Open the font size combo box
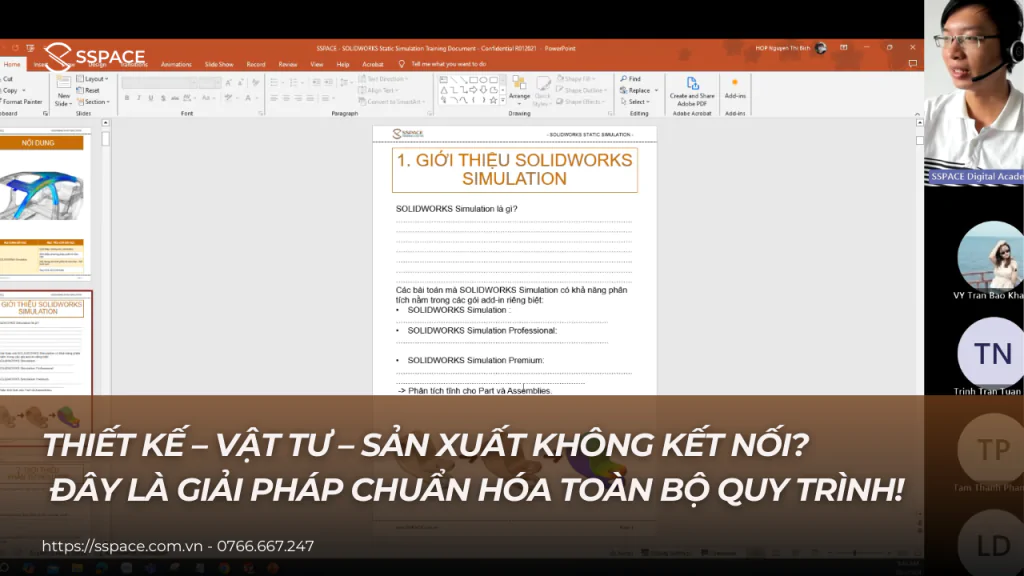This screenshot has height=576, width=1024. pyautogui.click(x=210, y=83)
